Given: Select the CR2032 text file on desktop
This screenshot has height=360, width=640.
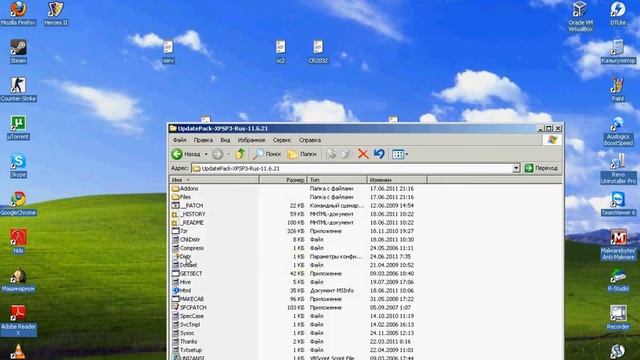Looking at the screenshot, I should point(318,51).
